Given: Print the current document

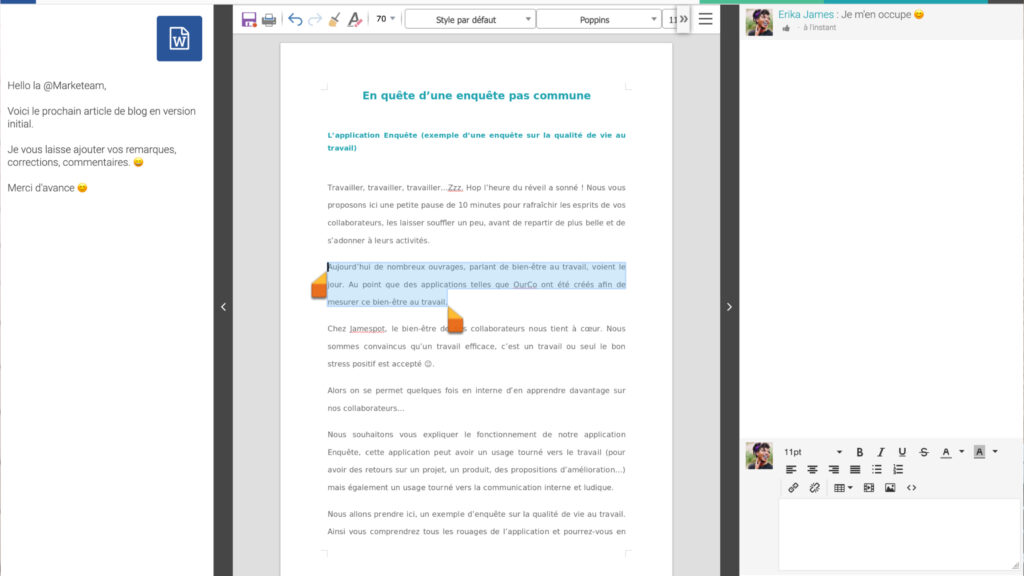Looking at the screenshot, I should pos(268,18).
